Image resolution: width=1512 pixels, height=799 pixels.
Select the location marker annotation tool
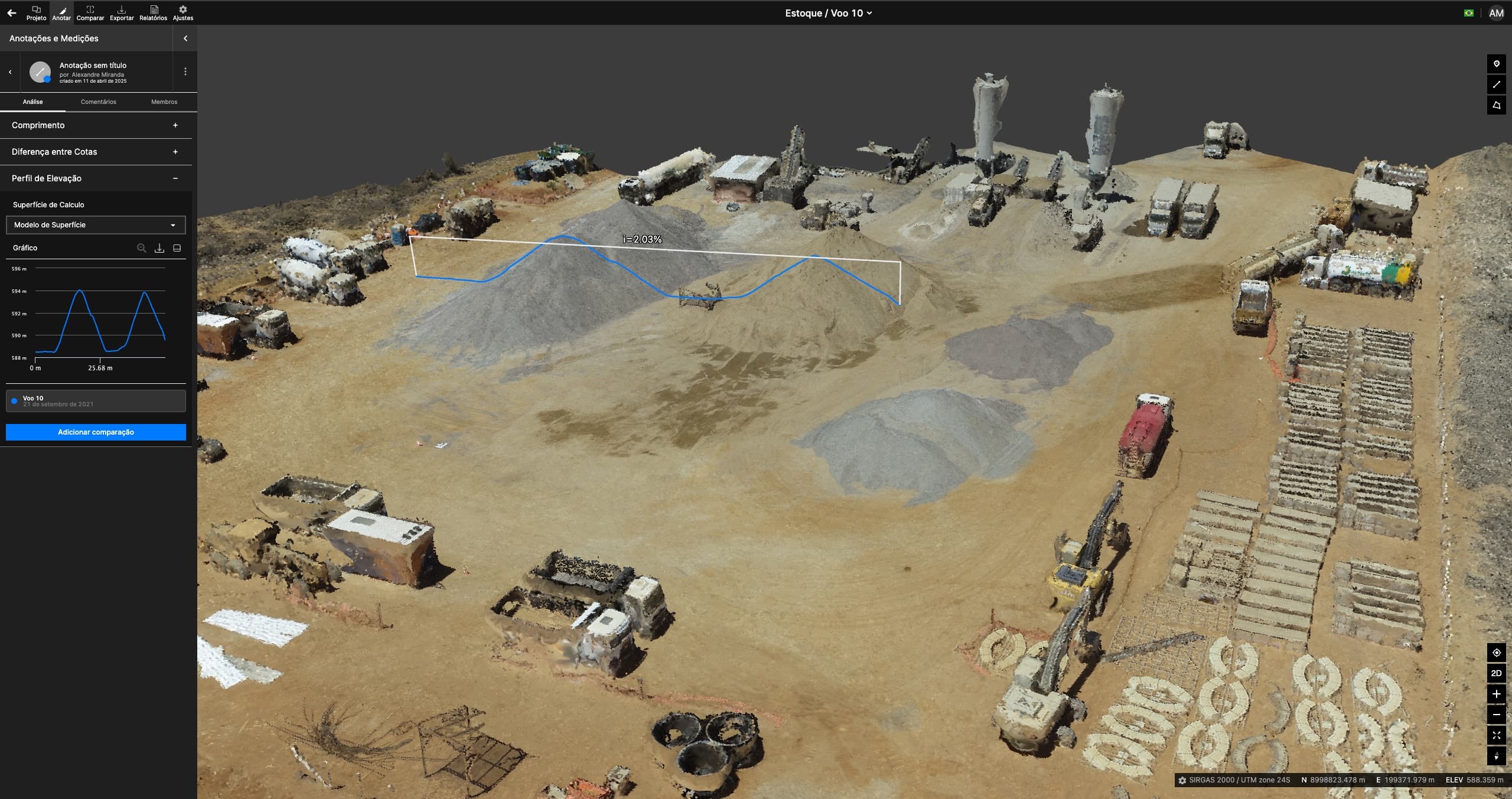pos(1497,64)
